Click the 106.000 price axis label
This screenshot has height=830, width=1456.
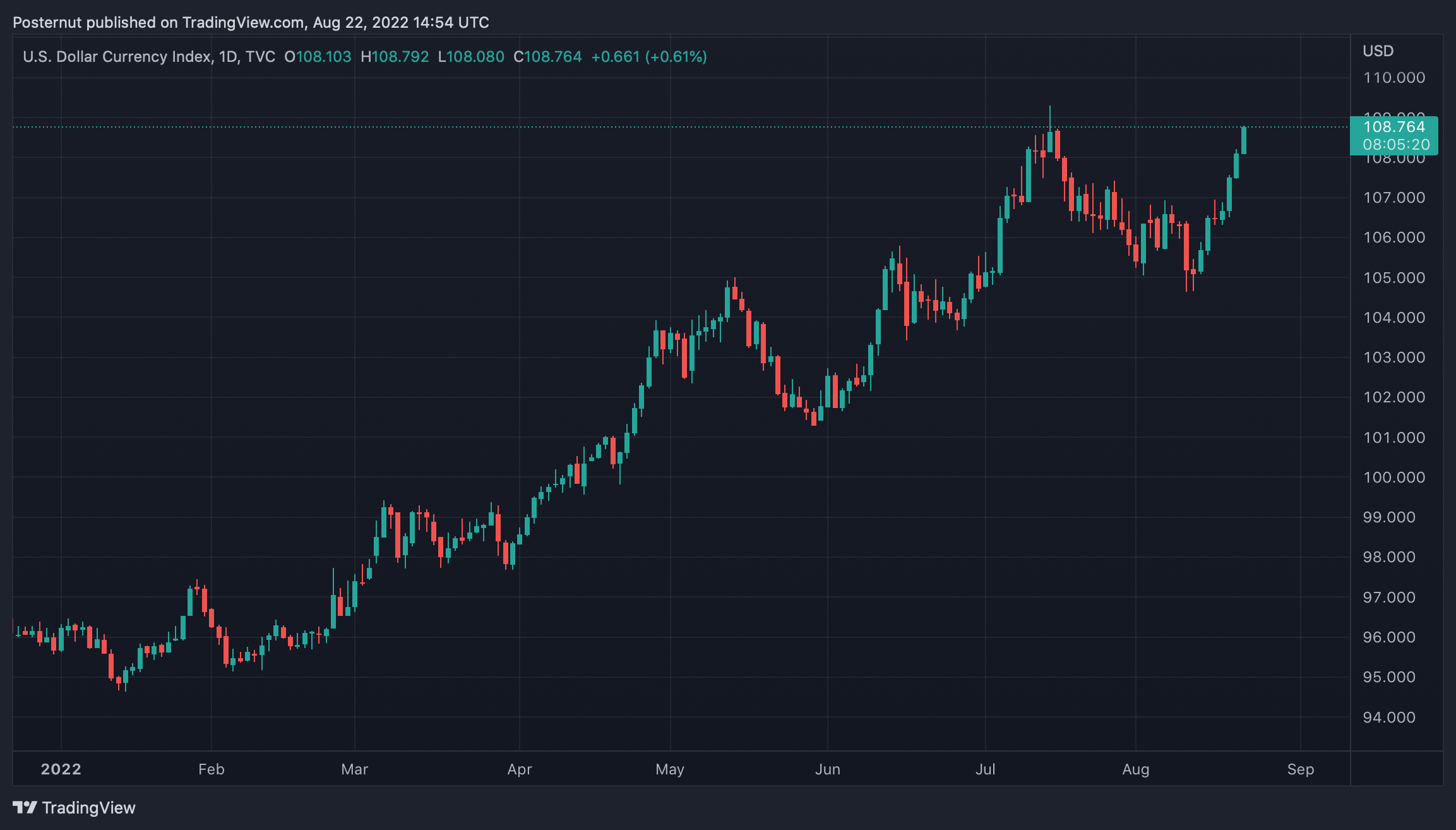[1394, 238]
